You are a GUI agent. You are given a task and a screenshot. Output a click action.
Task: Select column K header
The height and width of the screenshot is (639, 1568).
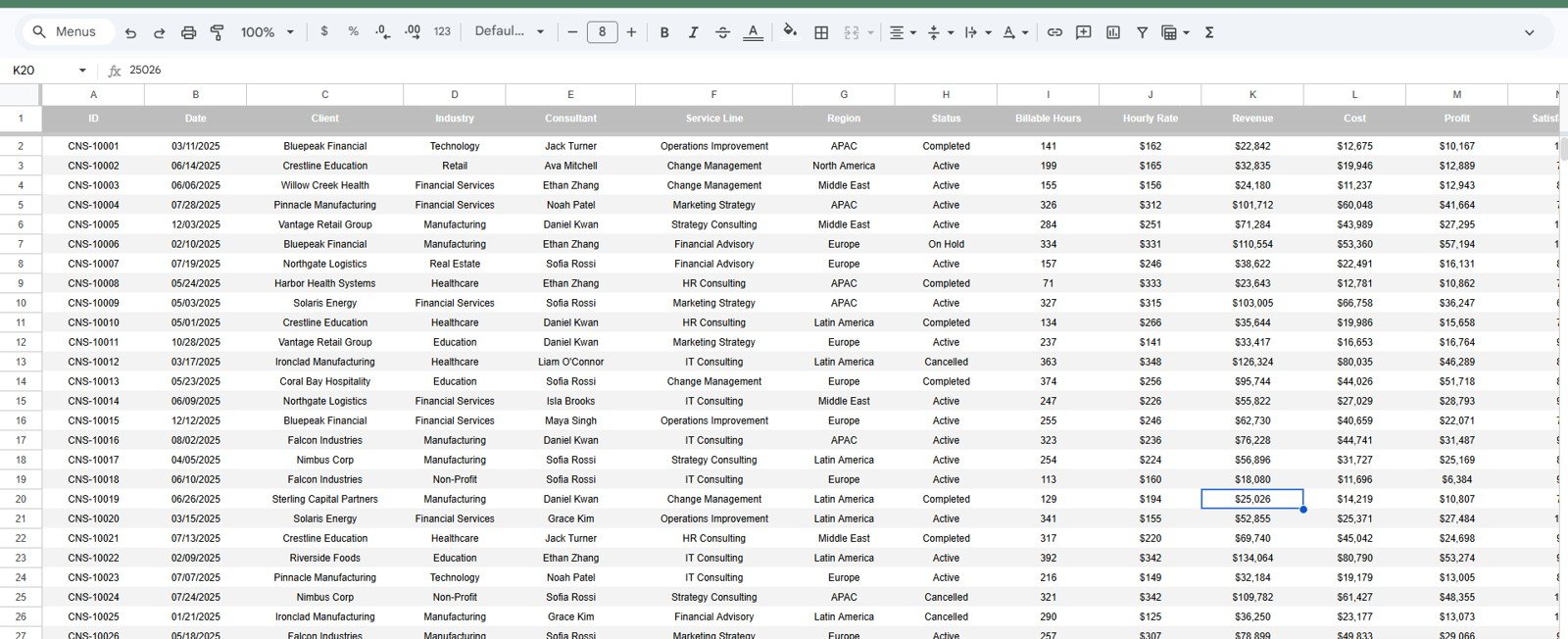point(1252,94)
